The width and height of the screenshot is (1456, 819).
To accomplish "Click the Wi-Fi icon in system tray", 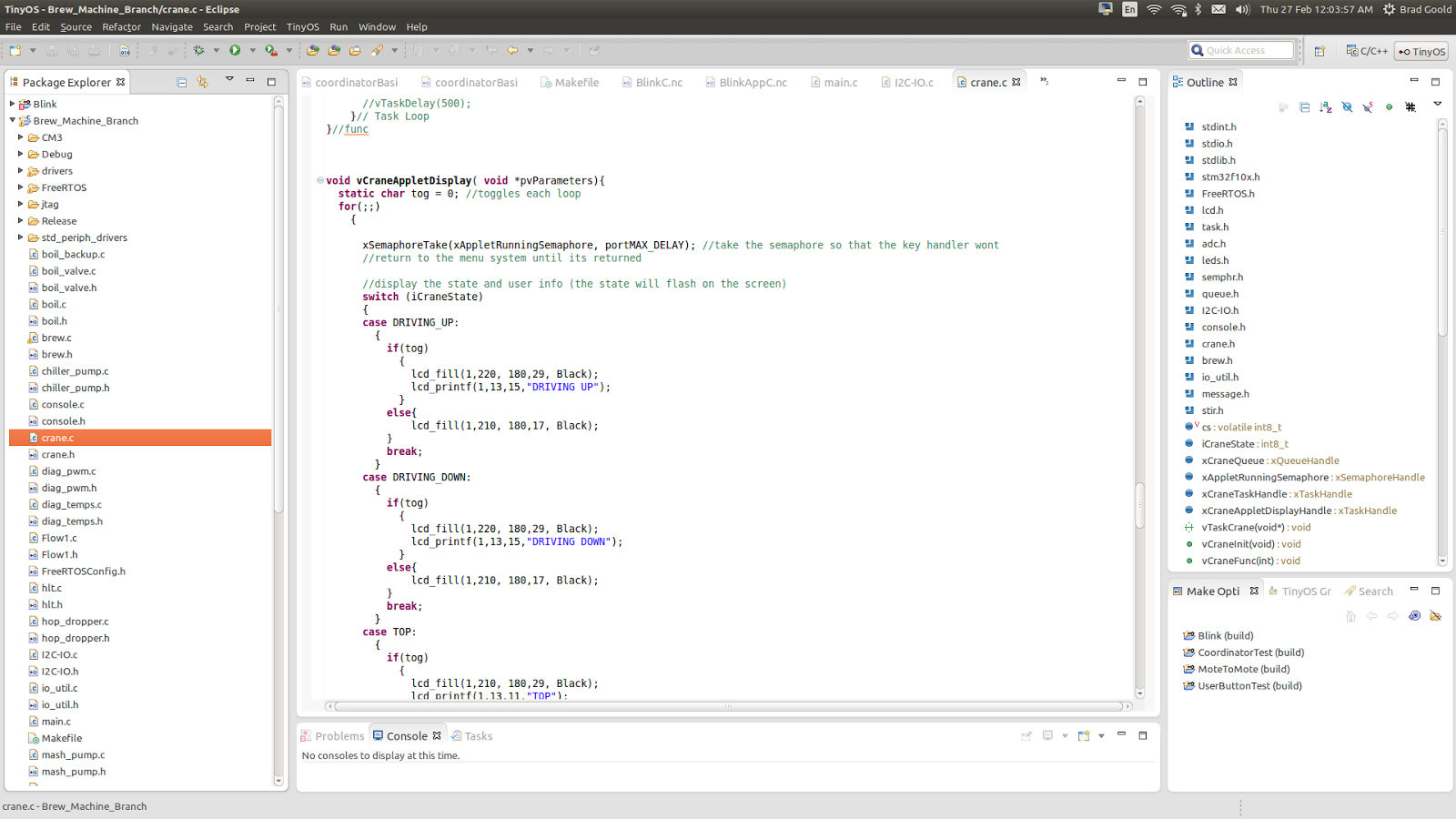I will coord(1154,9).
